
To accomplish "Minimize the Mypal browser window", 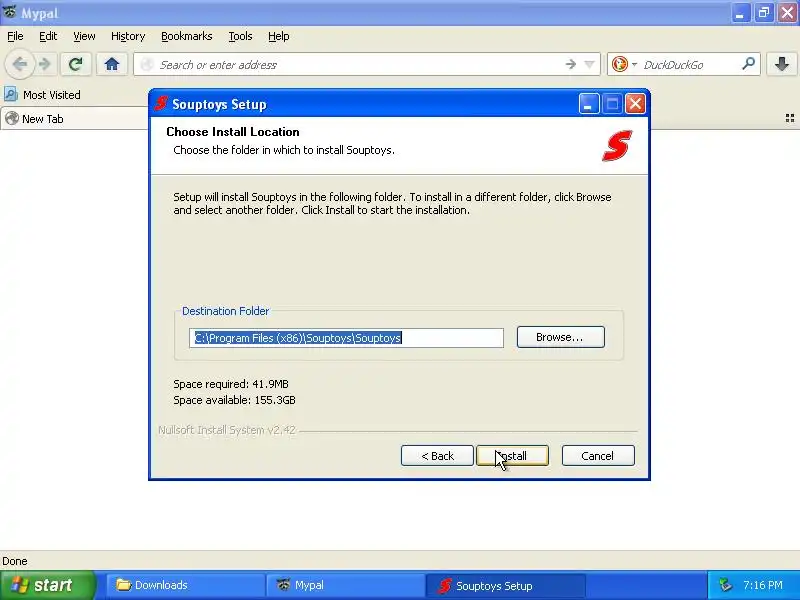I will click(740, 12).
